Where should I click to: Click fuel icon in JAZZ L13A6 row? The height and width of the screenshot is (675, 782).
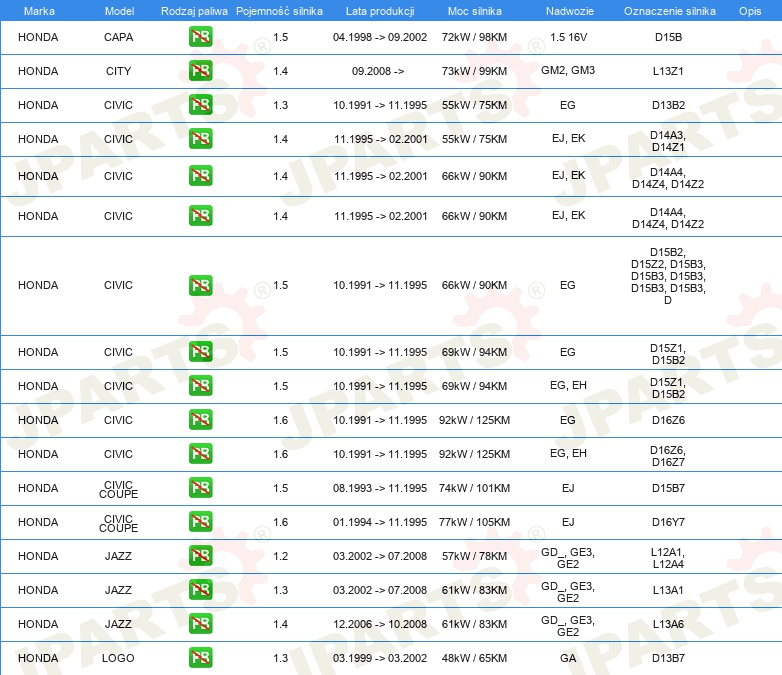tap(200, 624)
